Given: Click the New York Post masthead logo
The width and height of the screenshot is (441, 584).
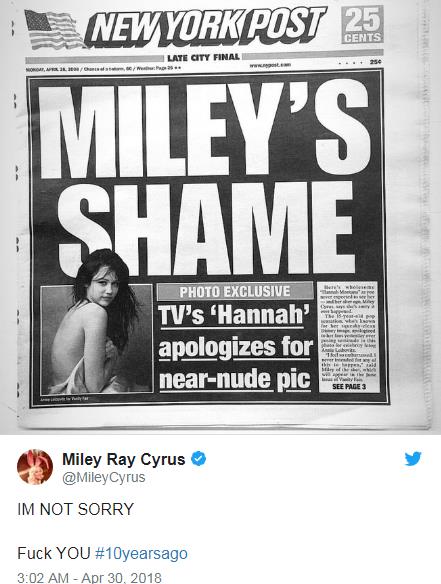Looking at the screenshot, I should click(205, 28).
